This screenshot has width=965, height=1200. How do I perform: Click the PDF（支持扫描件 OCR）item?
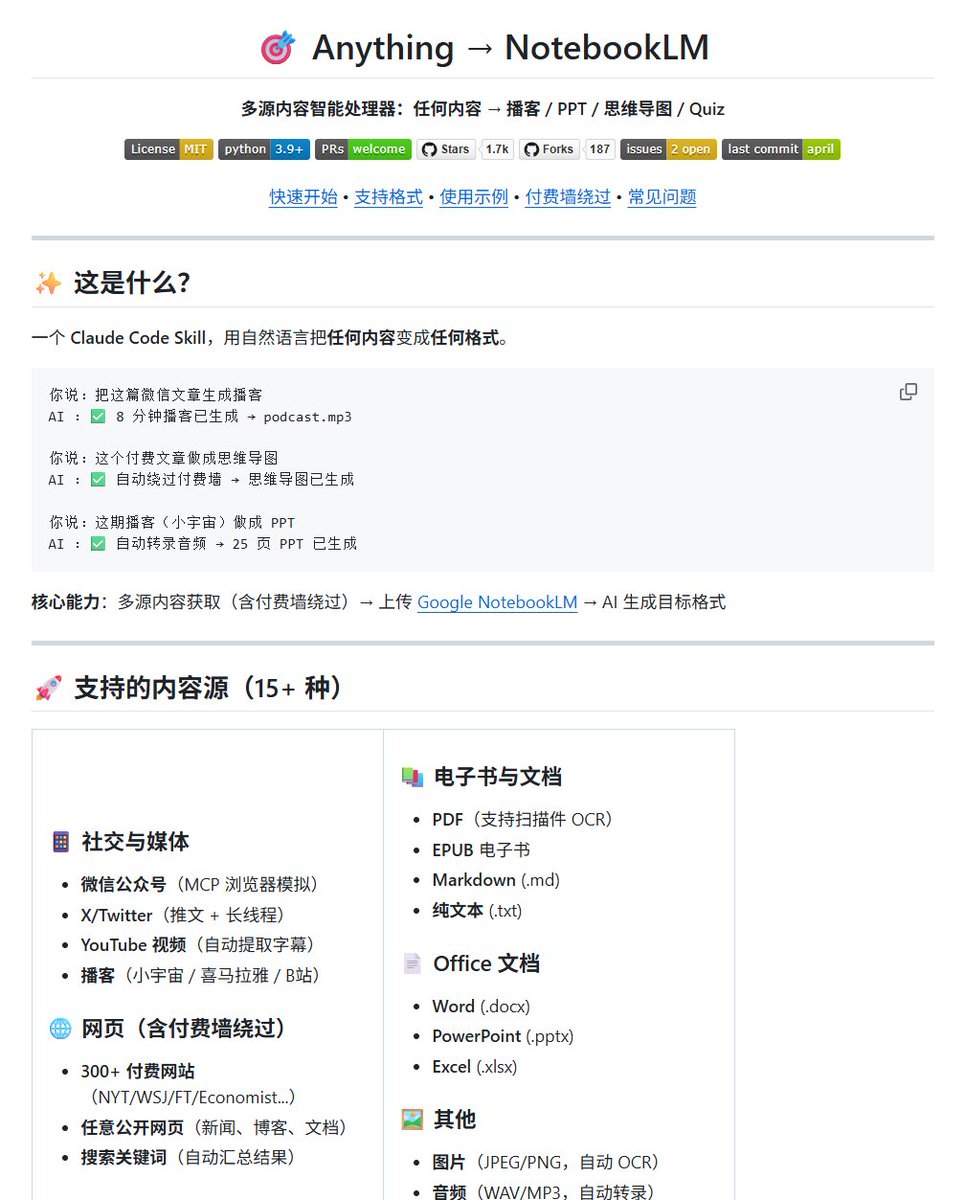(525, 819)
